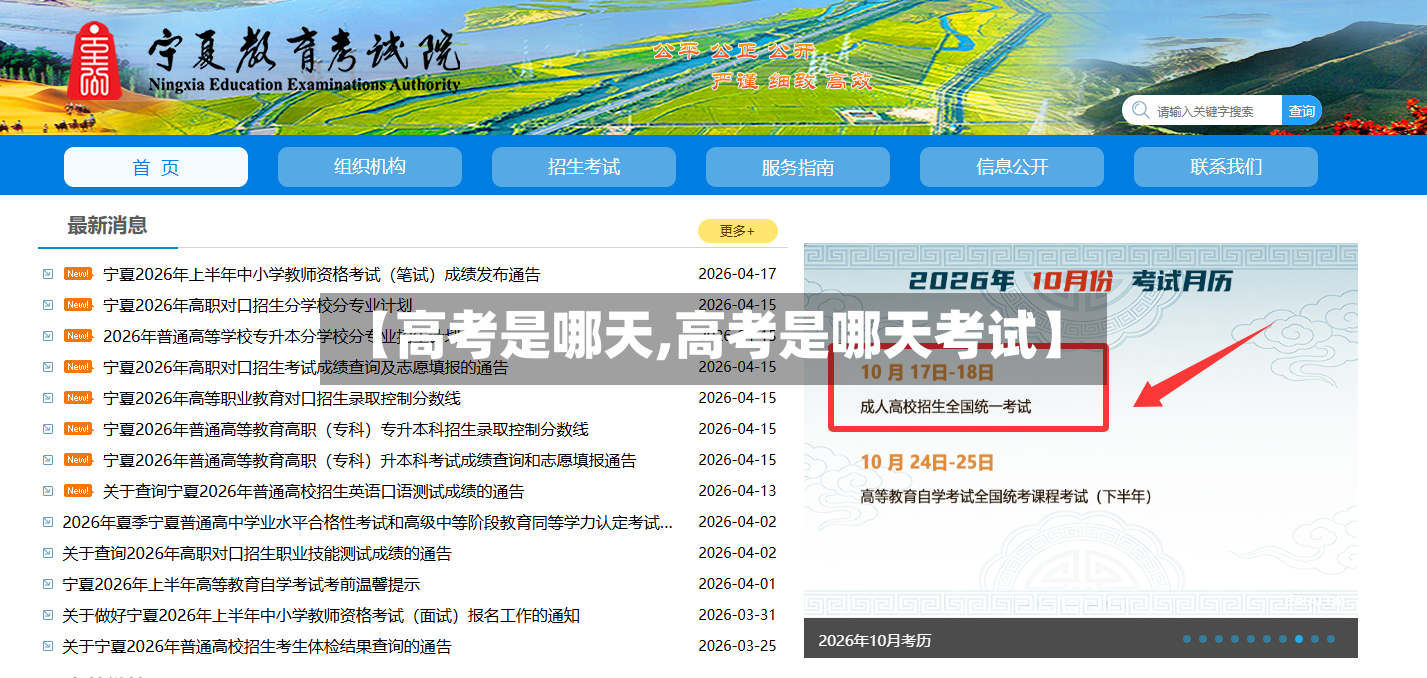
Task: Click date 2026-04-13 in news list
Action: click(x=737, y=491)
